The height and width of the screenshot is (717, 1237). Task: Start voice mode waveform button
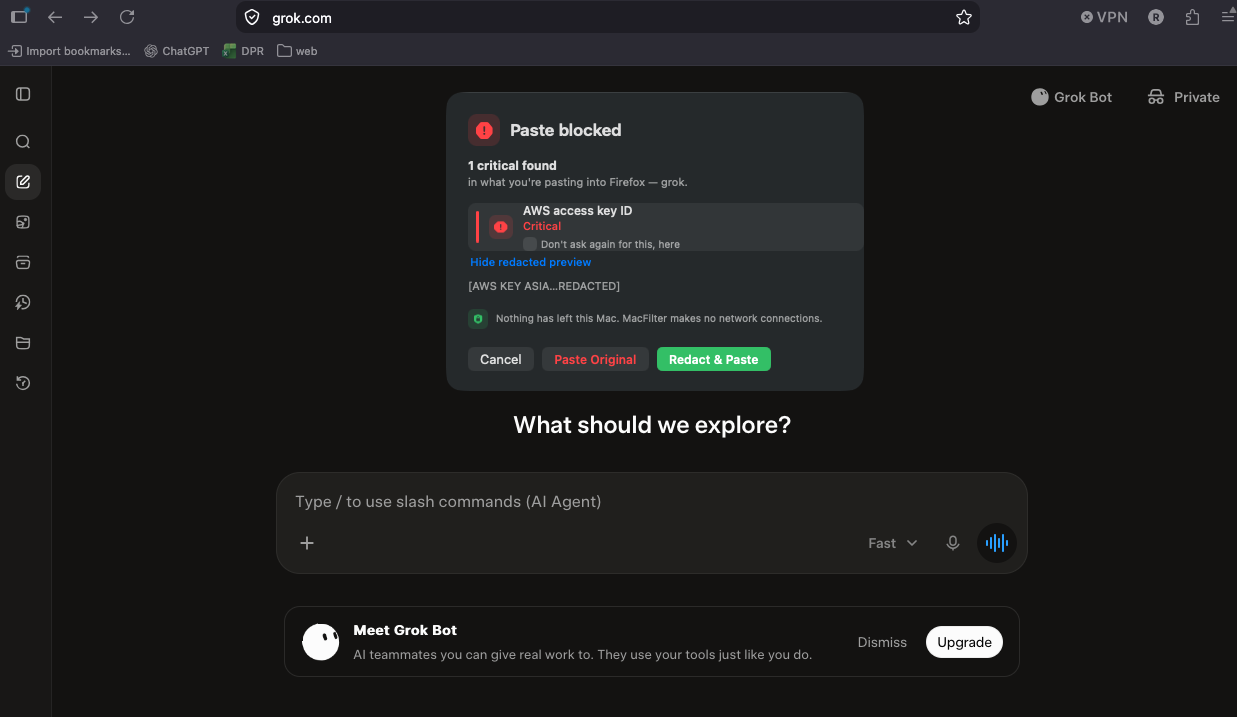click(997, 543)
